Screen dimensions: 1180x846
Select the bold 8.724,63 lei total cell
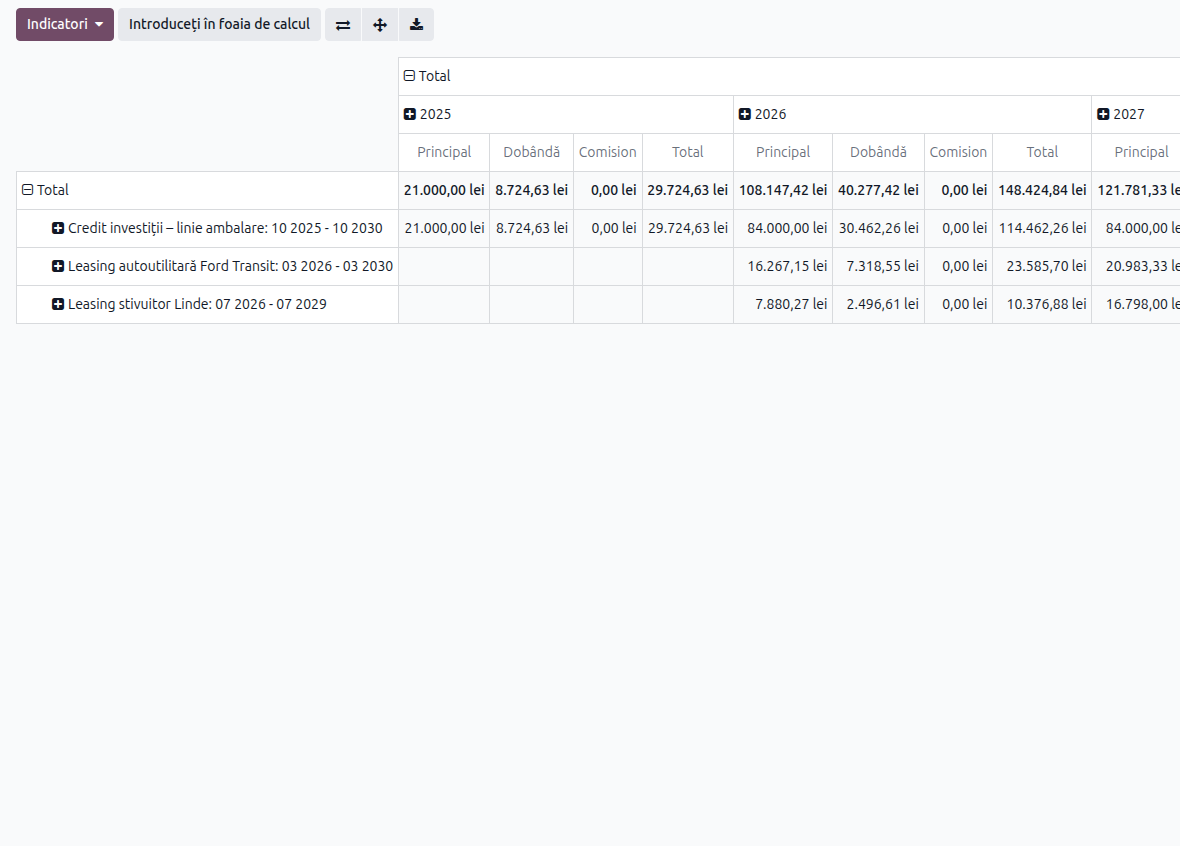point(531,190)
